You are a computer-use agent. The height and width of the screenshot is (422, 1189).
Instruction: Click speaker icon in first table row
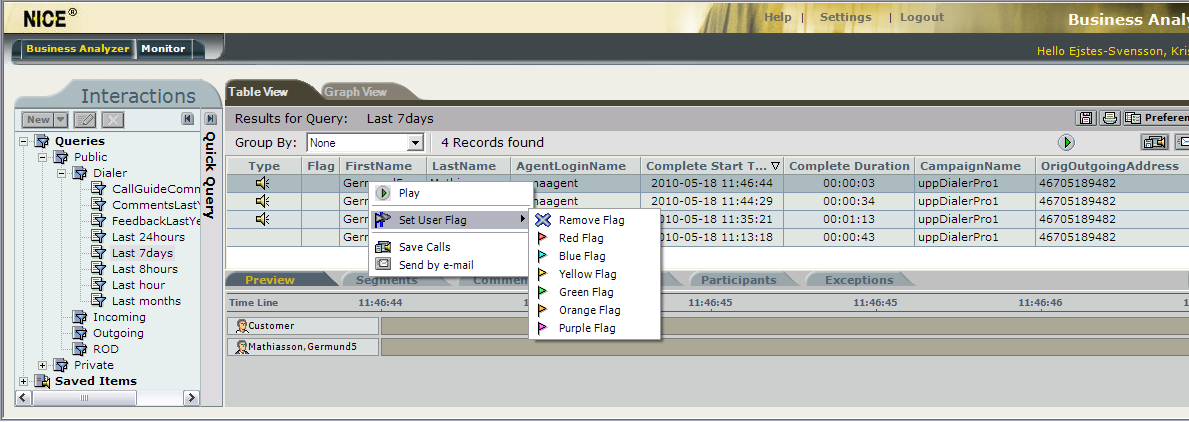[x=264, y=183]
